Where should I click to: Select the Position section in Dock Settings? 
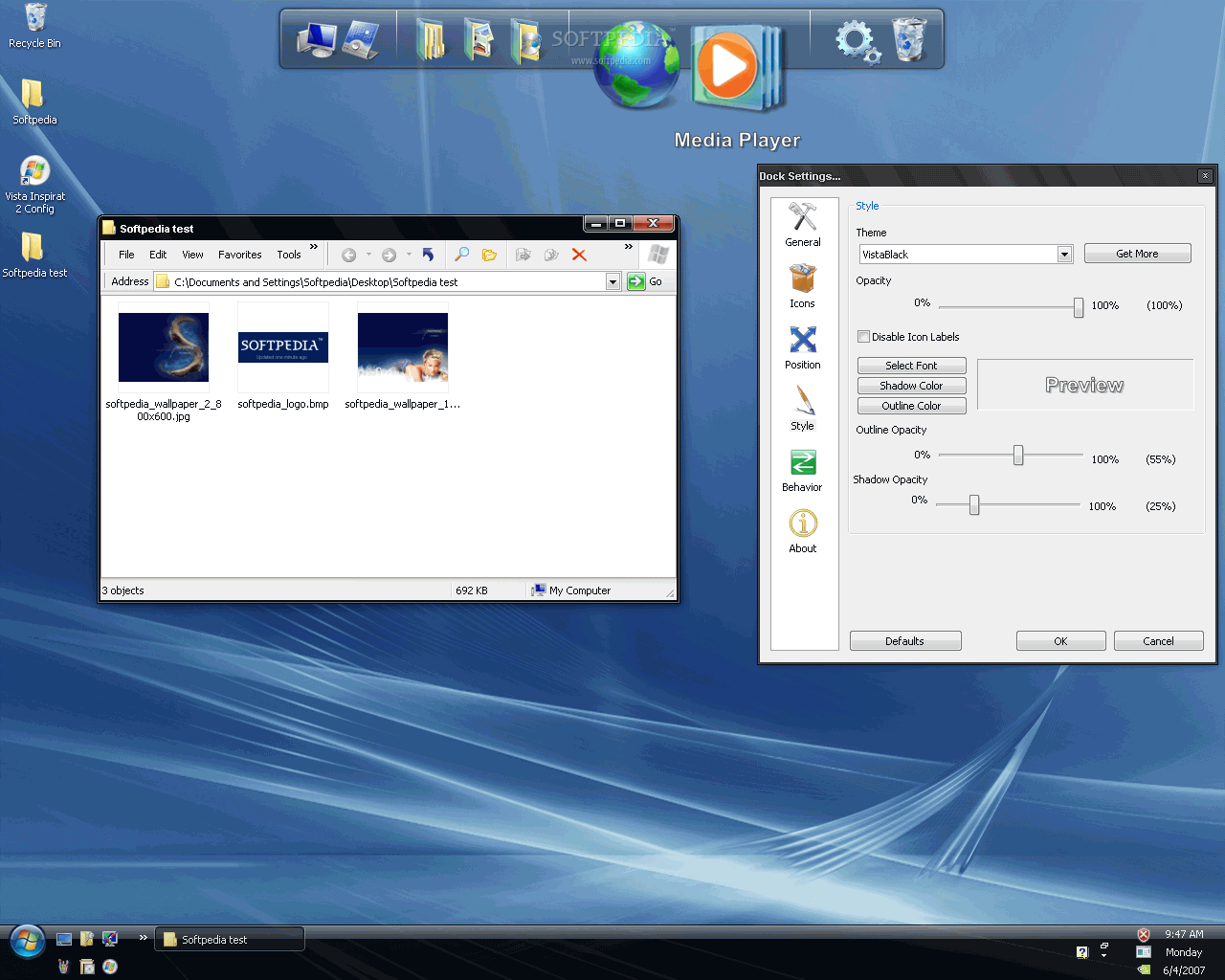coord(803,347)
